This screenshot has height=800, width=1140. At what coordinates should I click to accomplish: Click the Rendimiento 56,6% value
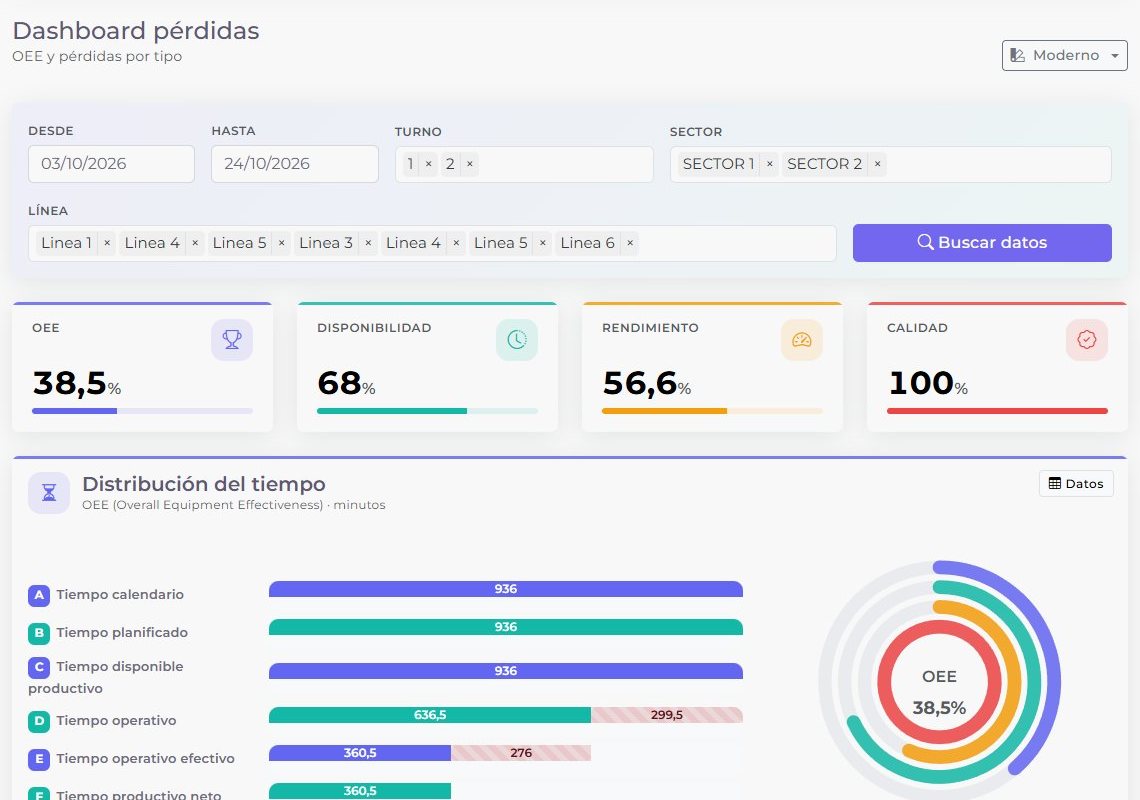tap(646, 383)
